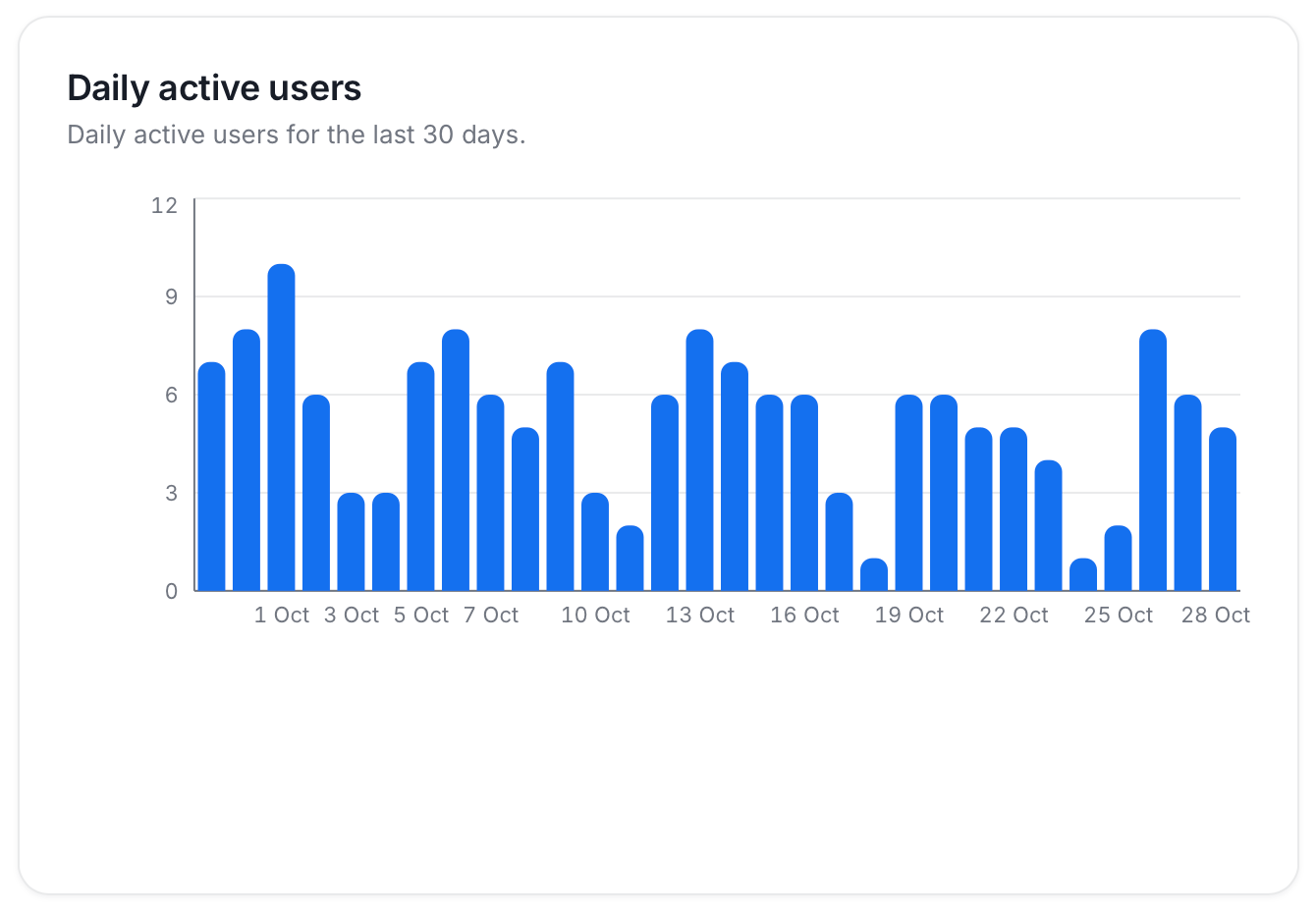Click the y-axis tick label "6"
Viewport: 1316px width, 911px height.
coord(172,395)
